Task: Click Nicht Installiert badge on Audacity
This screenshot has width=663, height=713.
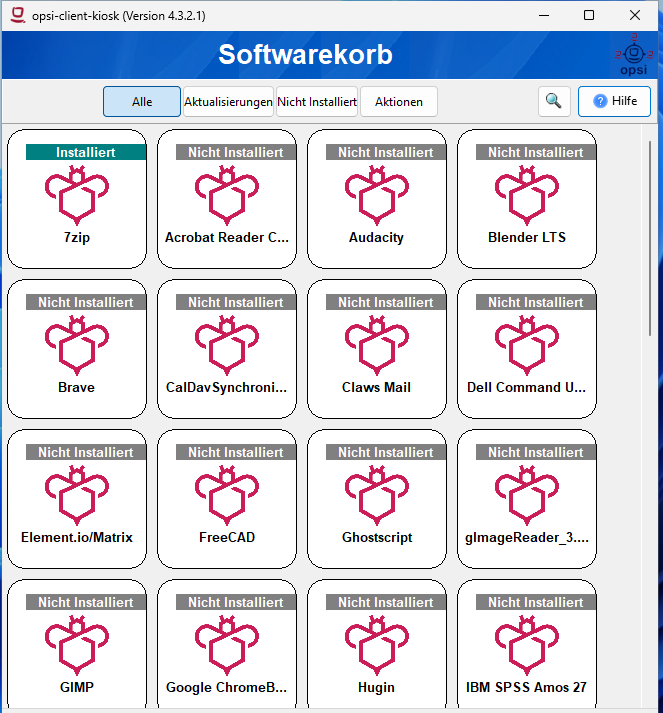Action: pos(386,152)
